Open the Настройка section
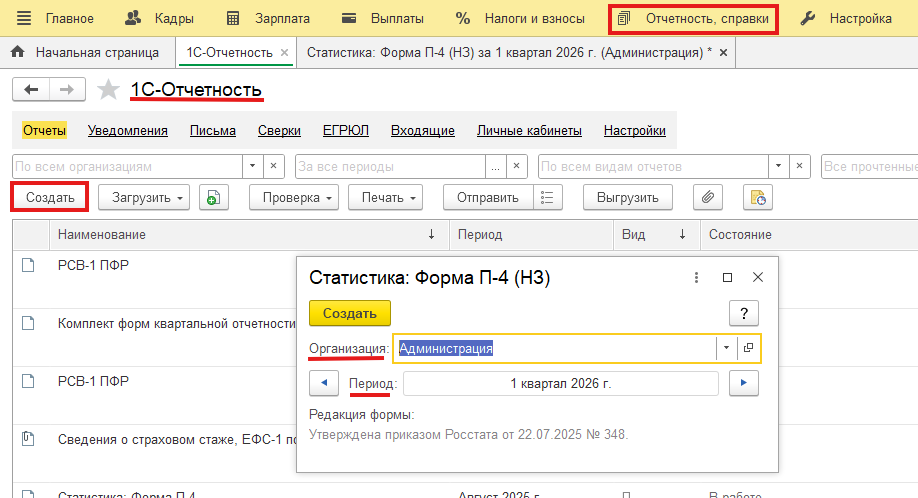 (846, 19)
